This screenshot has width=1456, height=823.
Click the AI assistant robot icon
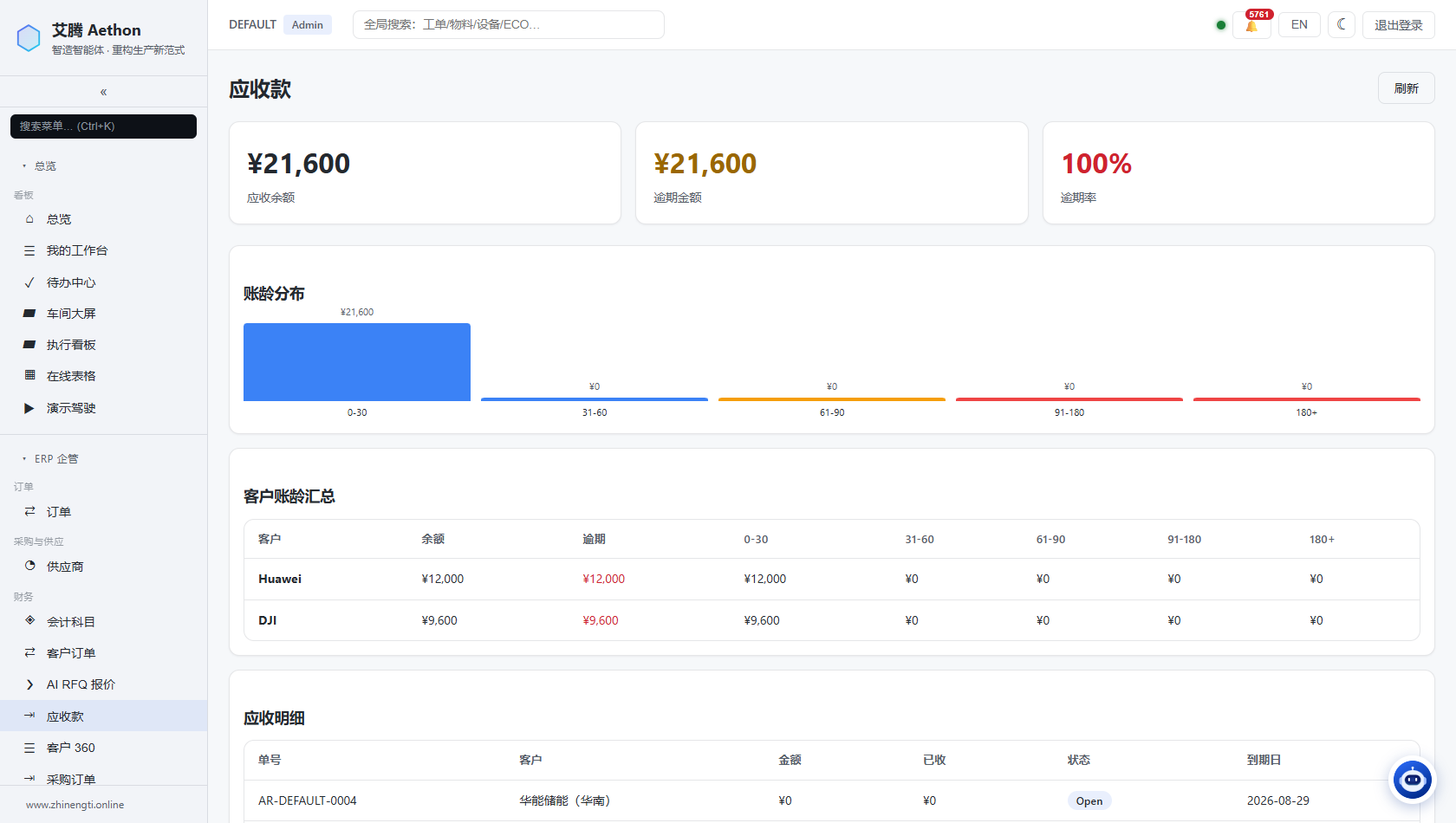tap(1413, 780)
